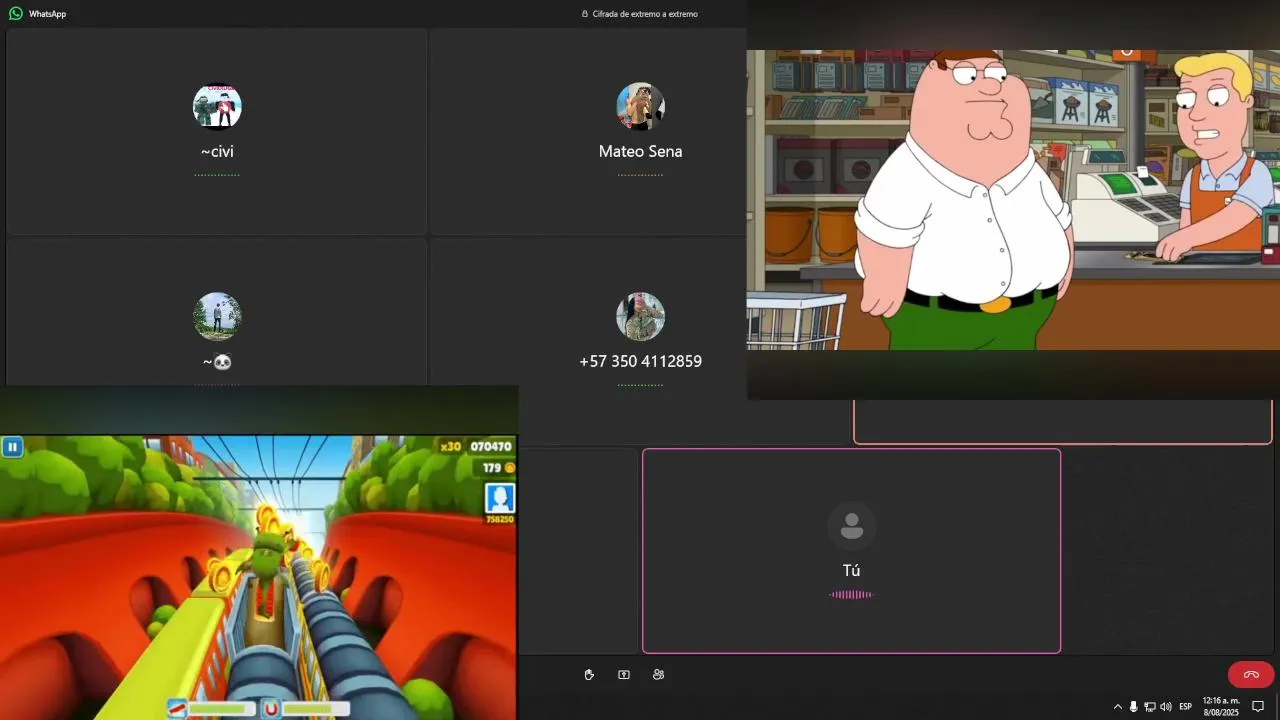
Task: Select the ~civi participant name
Action: [x=217, y=152]
